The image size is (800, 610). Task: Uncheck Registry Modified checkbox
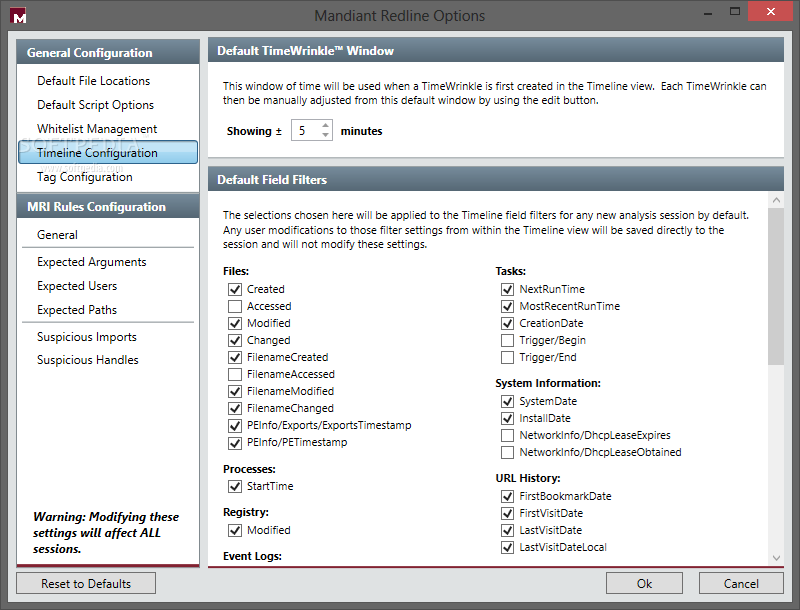coord(235,530)
